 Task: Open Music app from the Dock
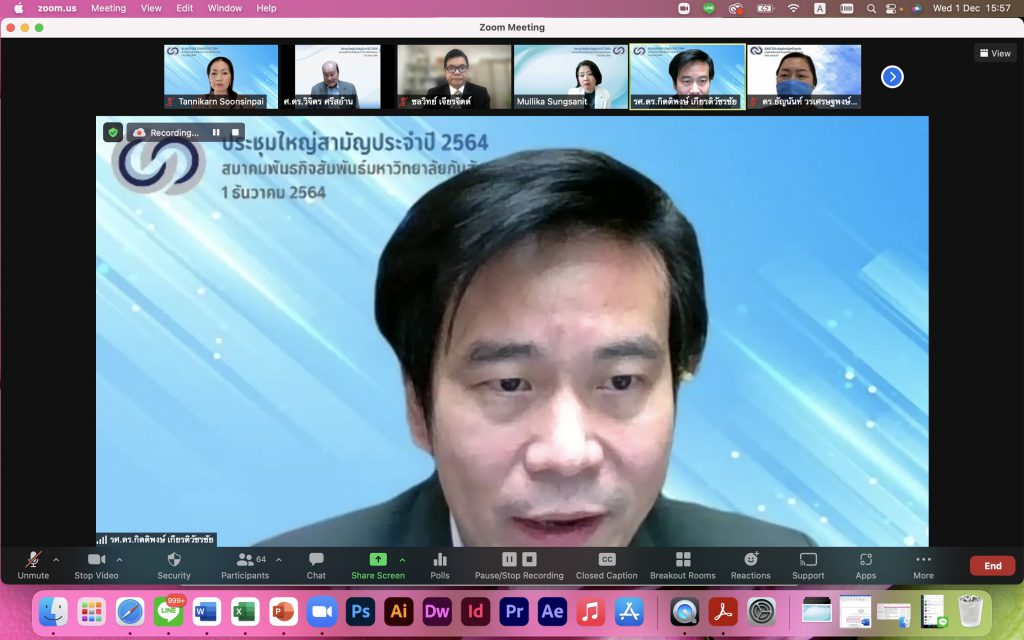590,612
